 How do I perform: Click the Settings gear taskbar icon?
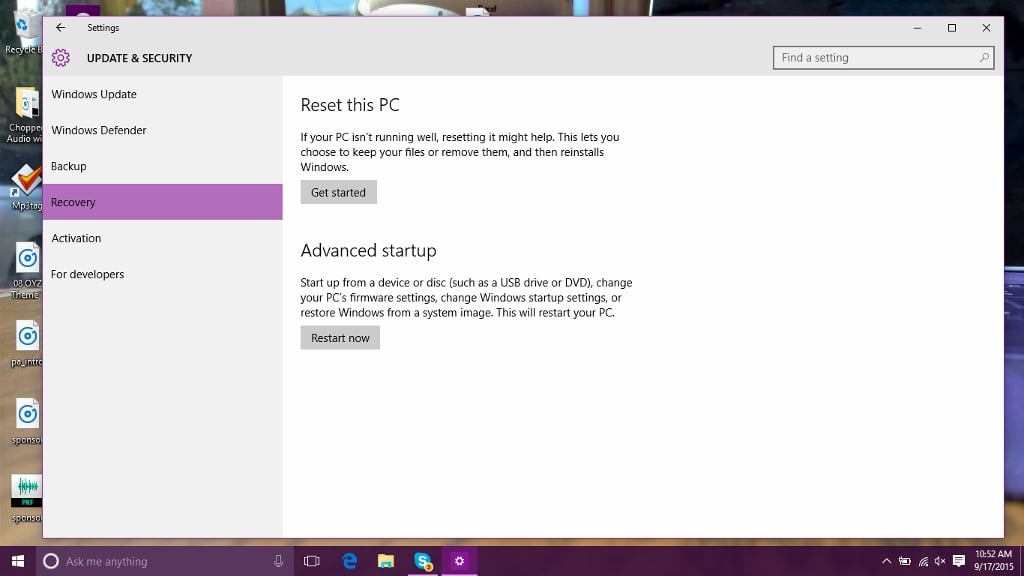(x=459, y=561)
